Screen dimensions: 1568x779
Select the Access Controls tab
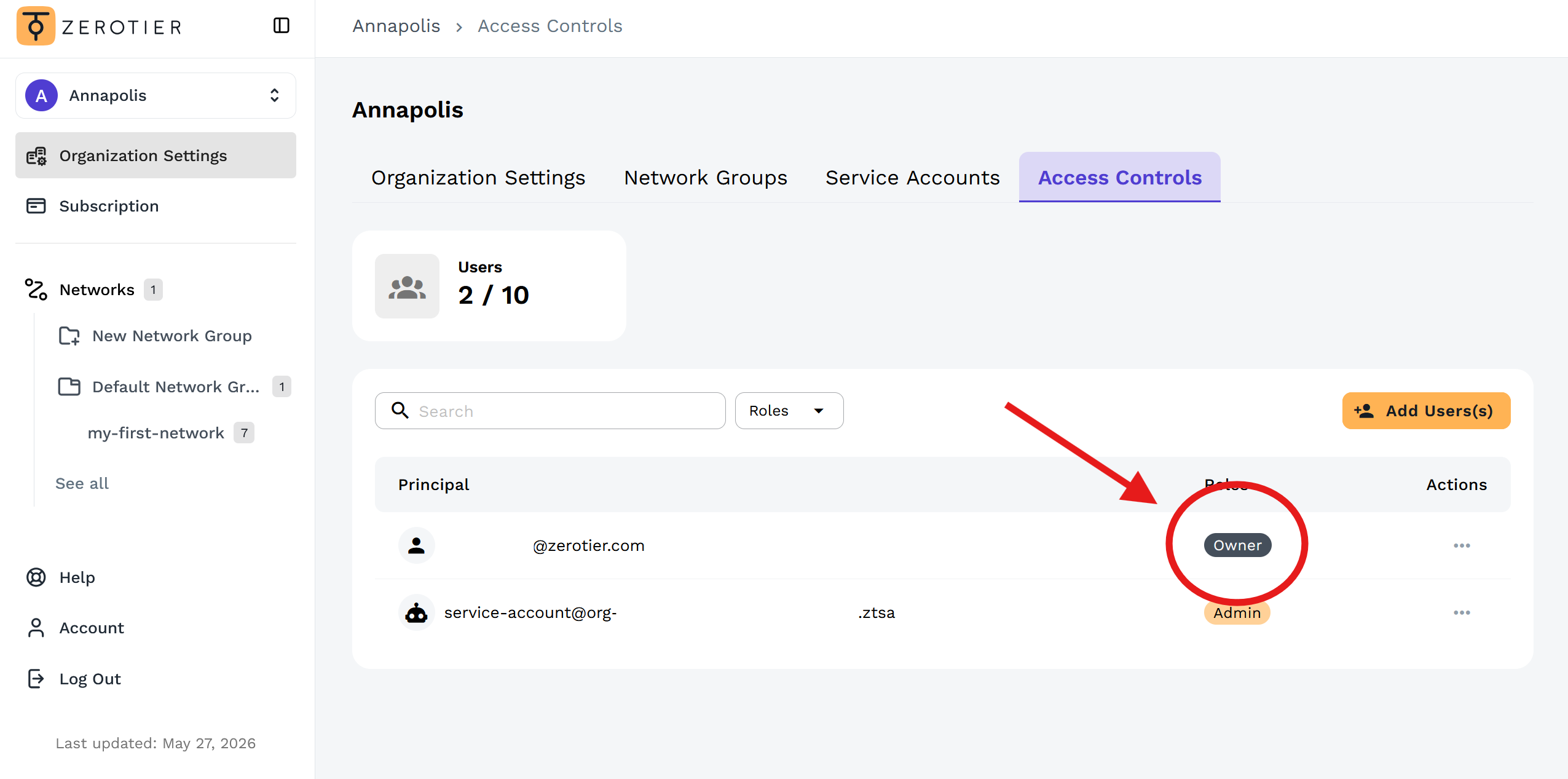(1120, 177)
